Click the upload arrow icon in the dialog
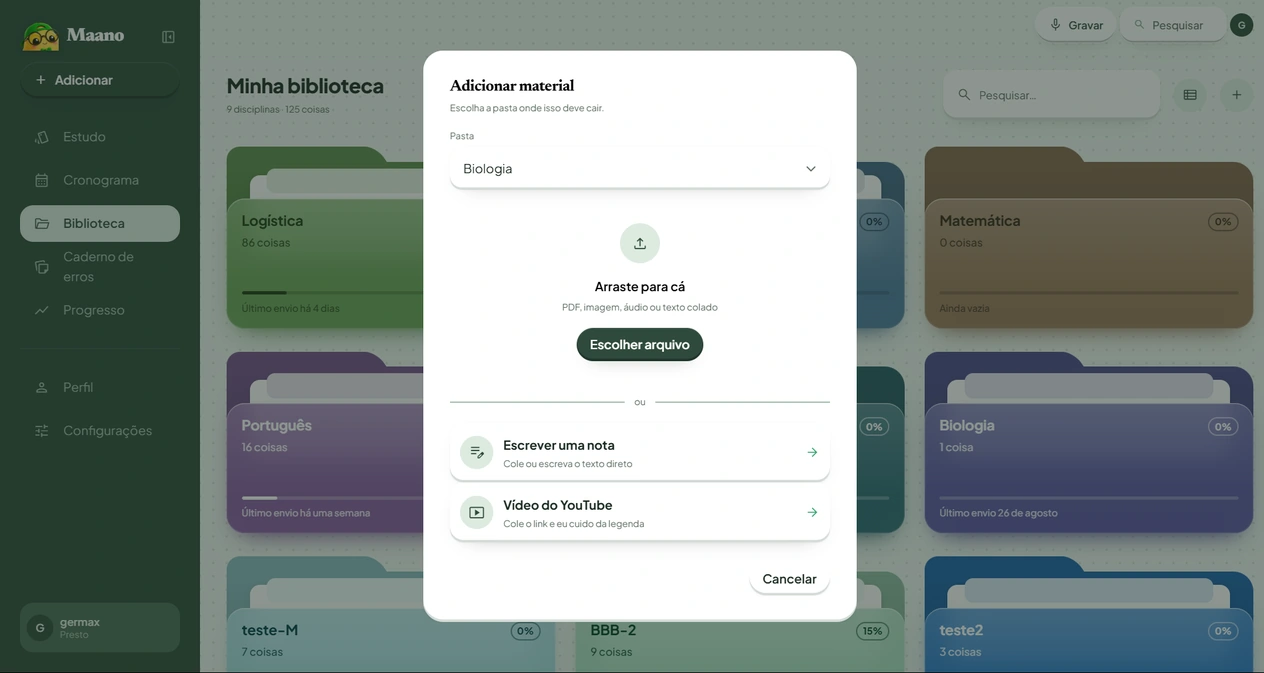Viewport: 1264px width, 673px height. [640, 243]
